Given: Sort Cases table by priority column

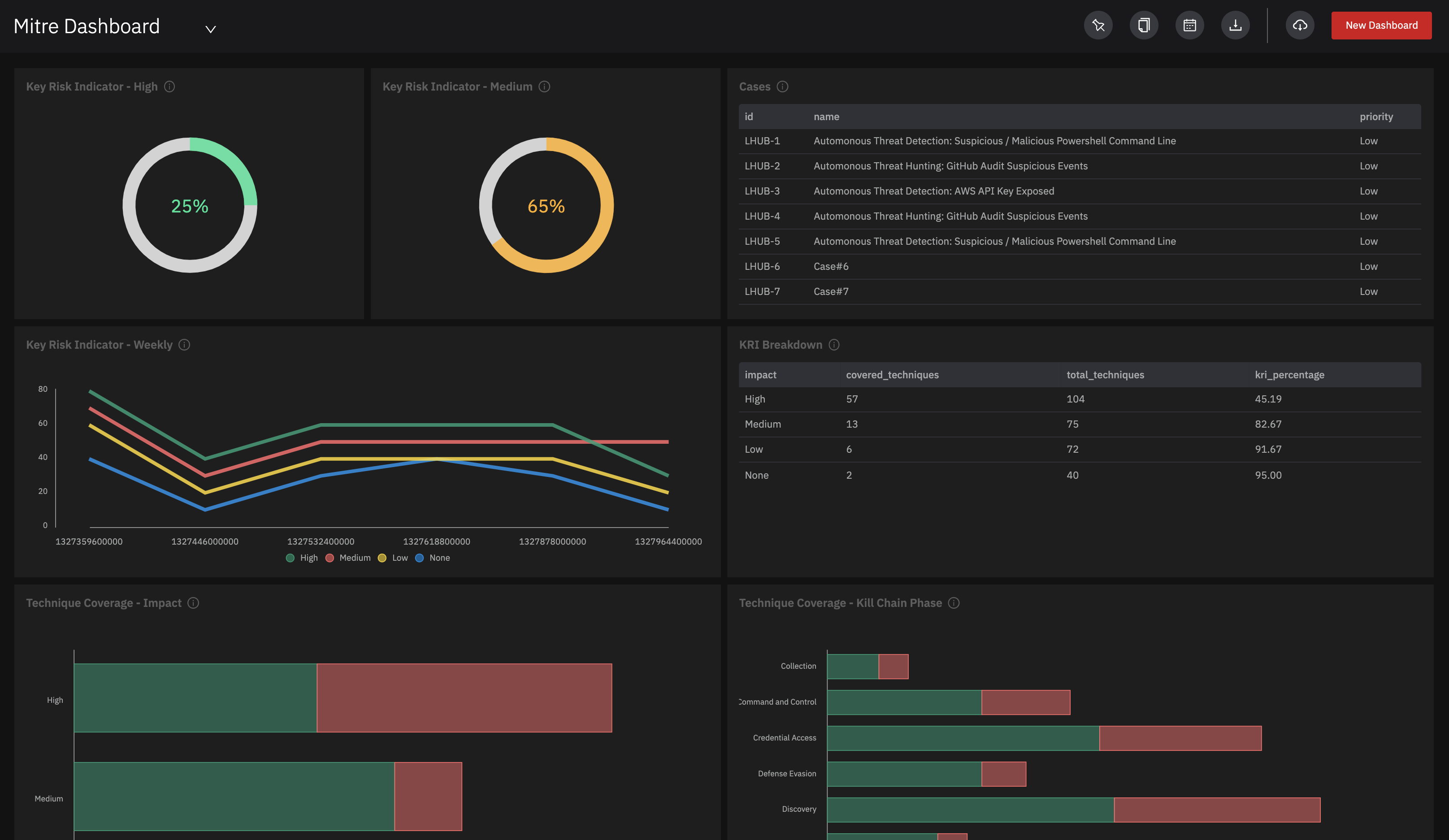Looking at the screenshot, I should pyautogui.click(x=1375, y=117).
